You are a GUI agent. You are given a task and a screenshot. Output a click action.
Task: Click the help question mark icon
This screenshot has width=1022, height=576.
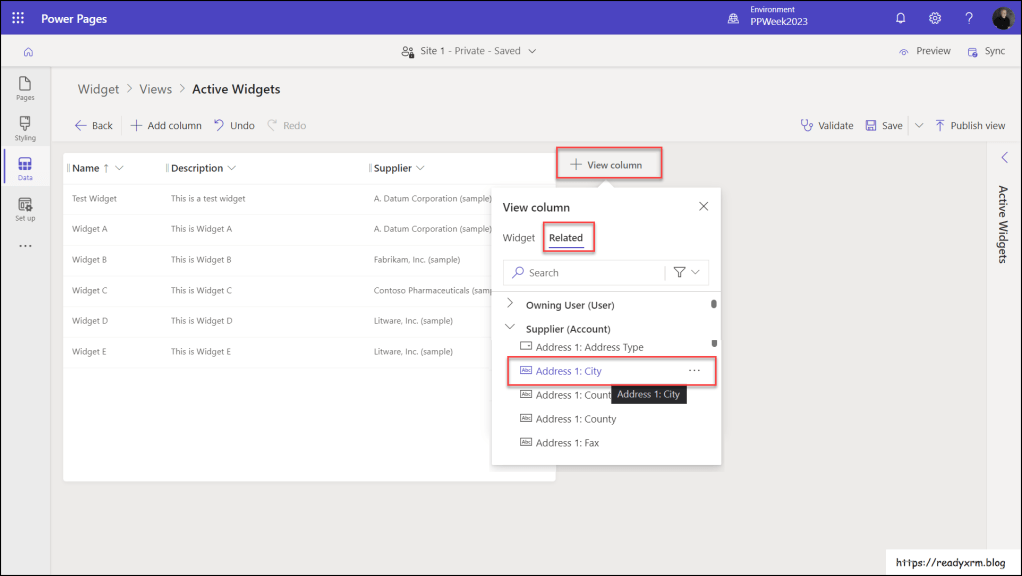(x=969, y=18)
